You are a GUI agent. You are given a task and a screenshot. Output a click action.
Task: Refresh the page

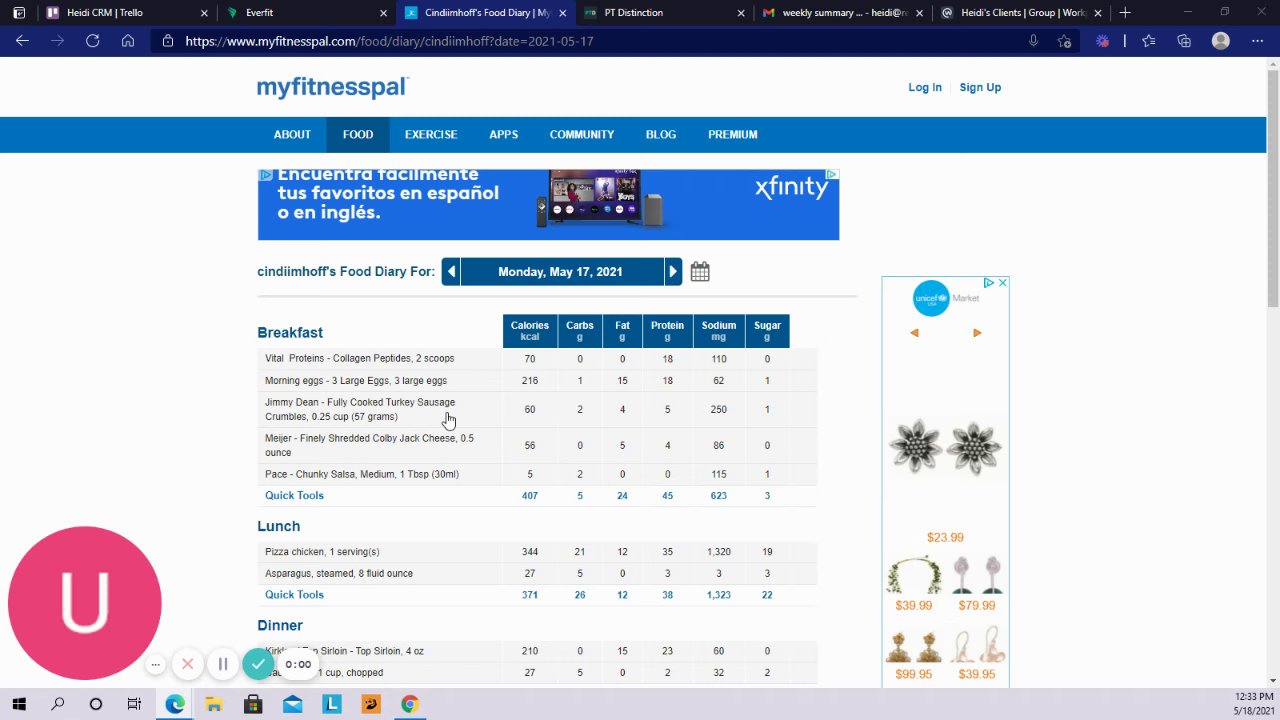pyautogui.click(x=92, y=41)
